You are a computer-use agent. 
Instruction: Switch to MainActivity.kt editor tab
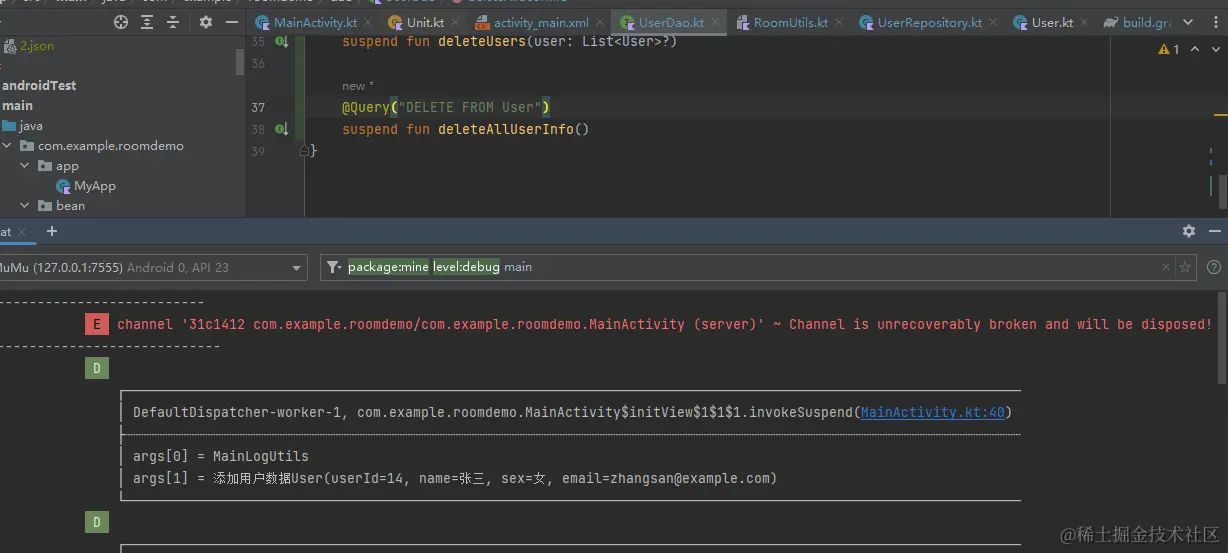(x=315, y=22)
